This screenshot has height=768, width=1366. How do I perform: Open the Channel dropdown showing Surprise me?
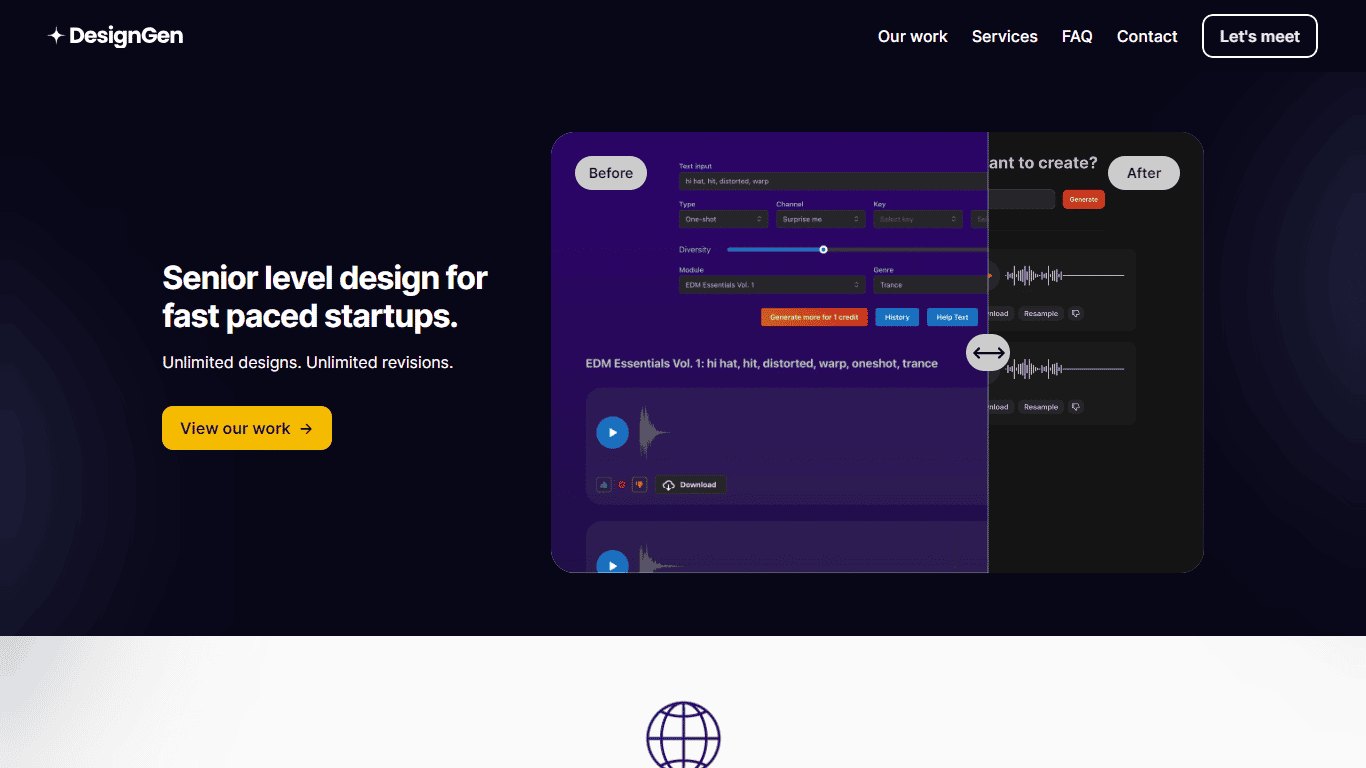pyautogui.click(x=820, y=219)
